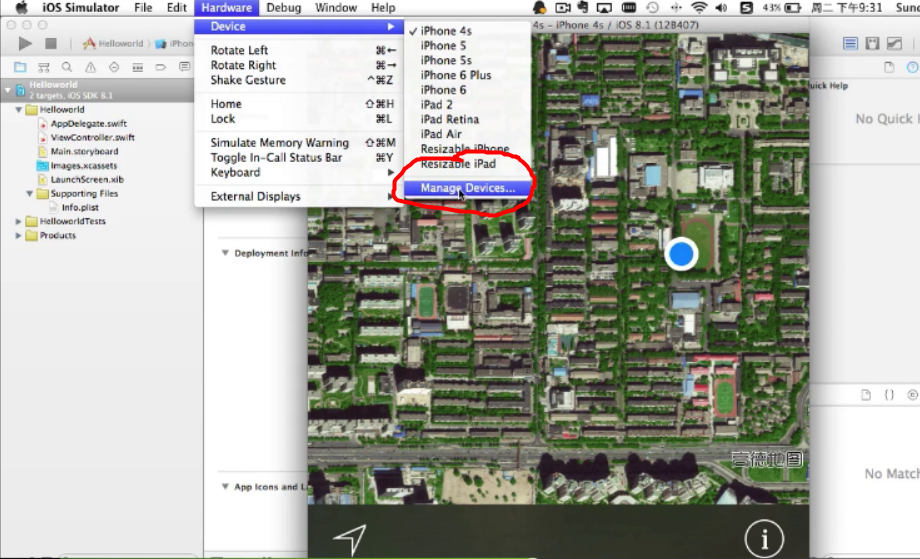Open the Edit menu
This screenshot has height=559, width=920.
point(177,8)
